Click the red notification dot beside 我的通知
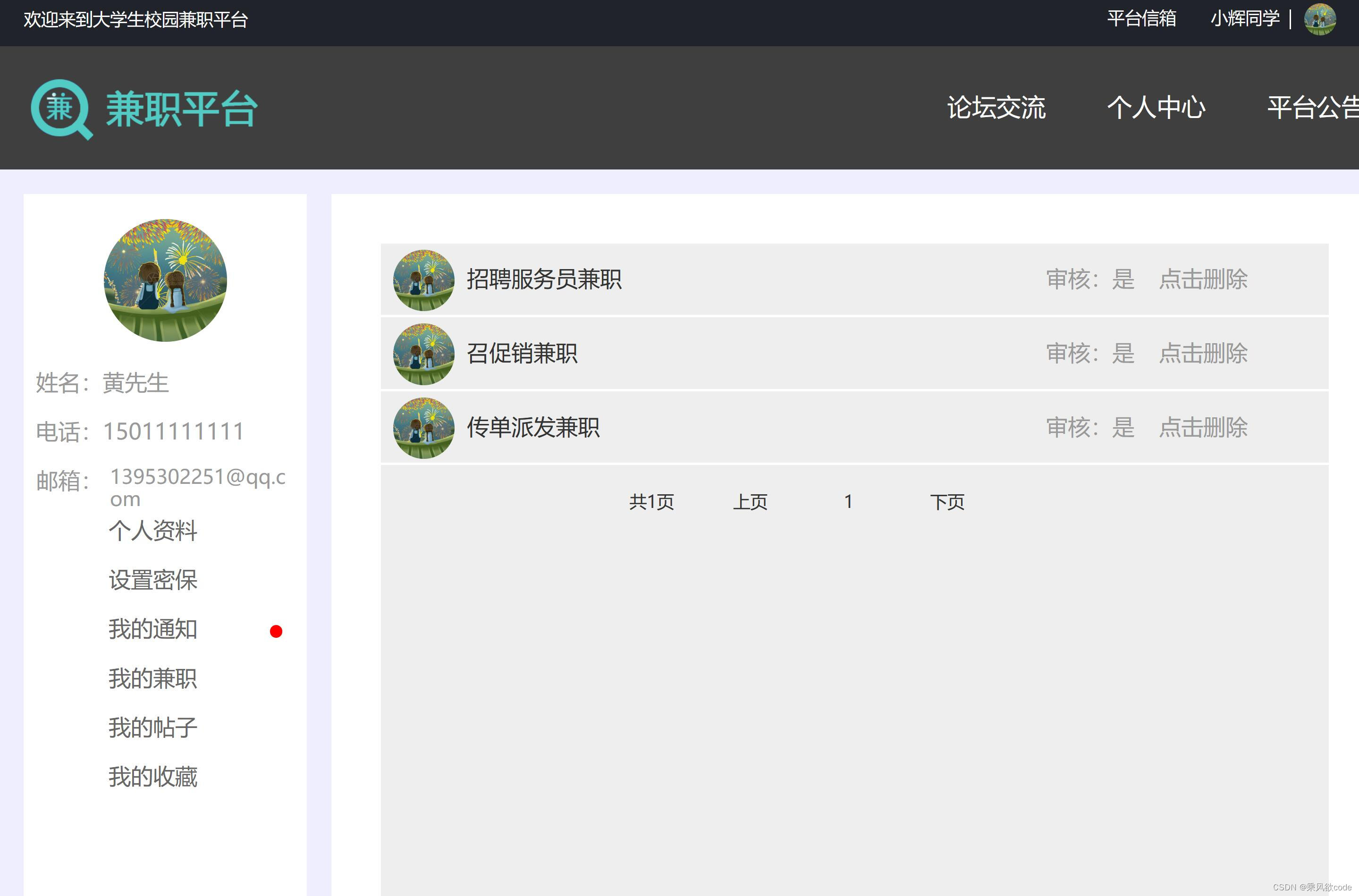 coord(277,632)
